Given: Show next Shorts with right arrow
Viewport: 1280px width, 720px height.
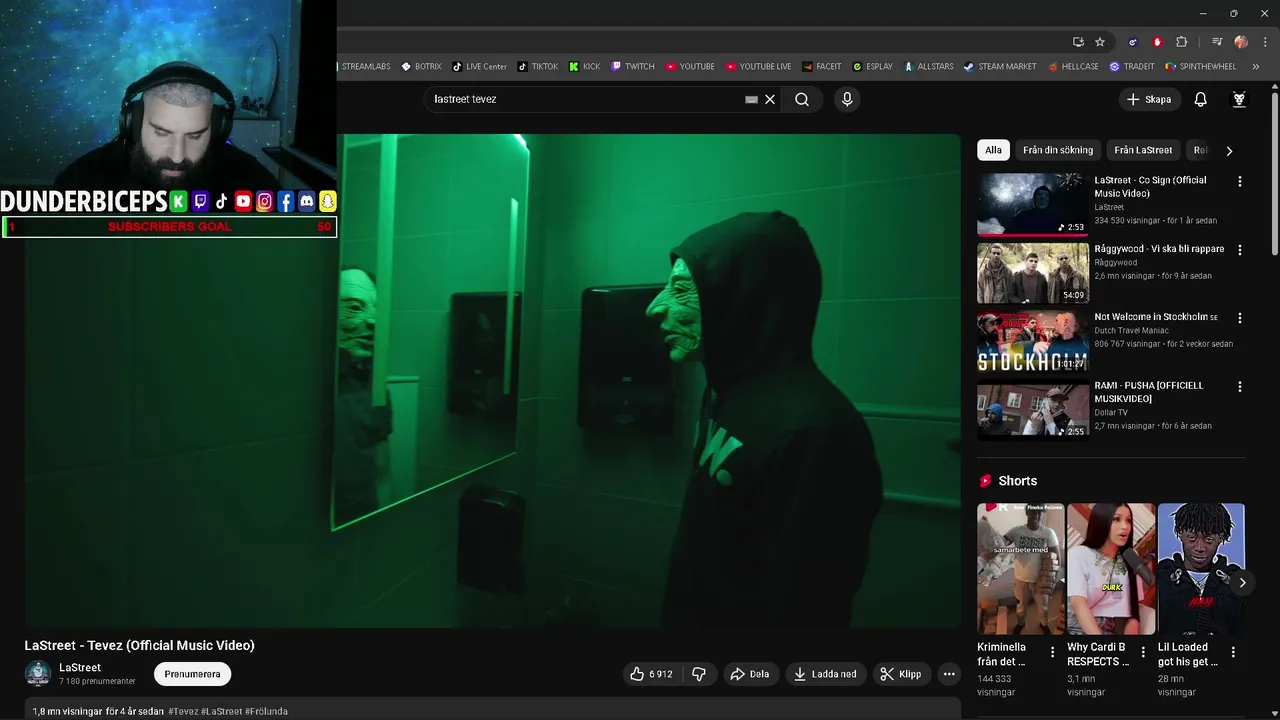Looking at the screenshot, I should click(1242, 582).
